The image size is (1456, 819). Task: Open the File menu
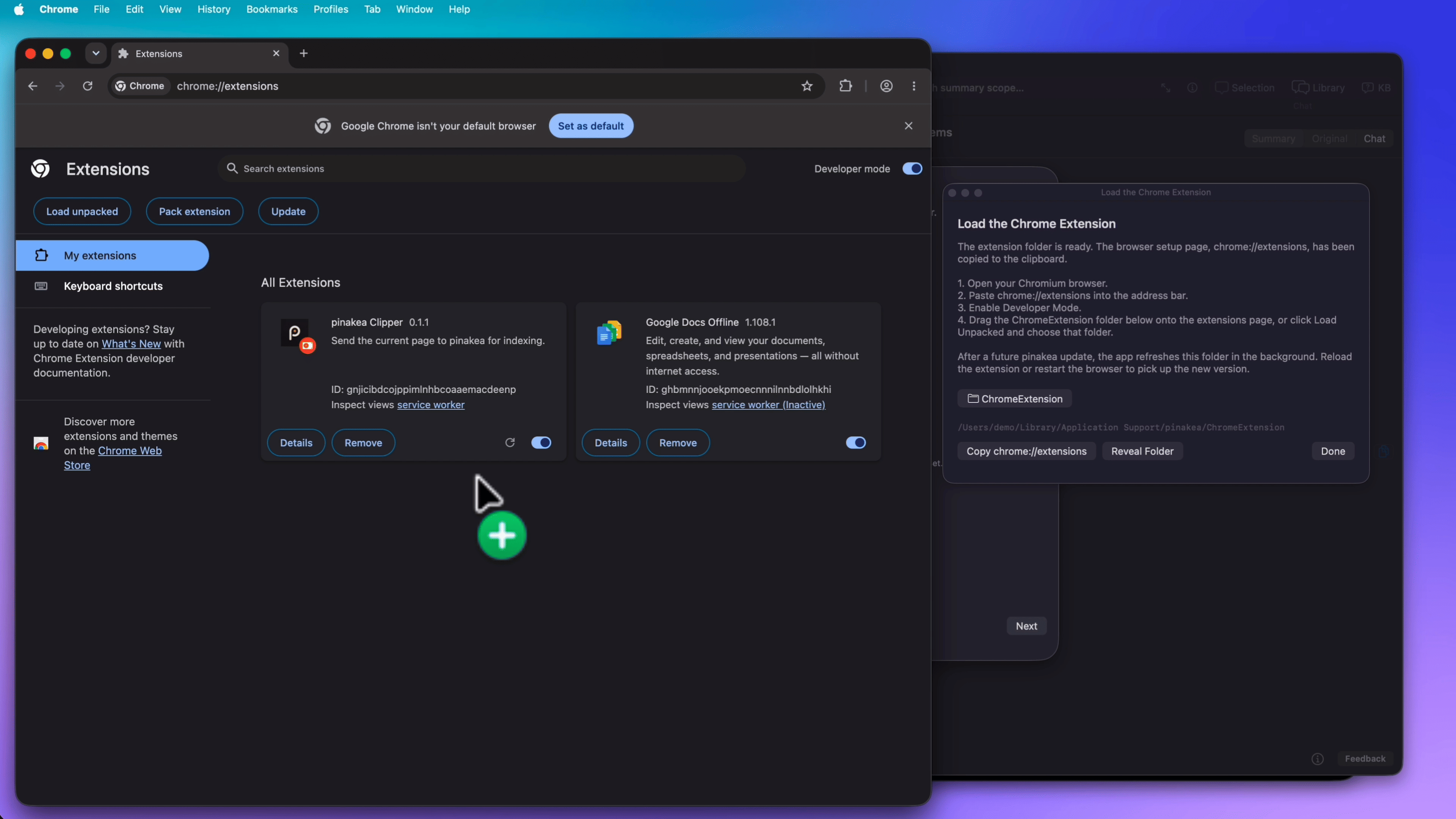(x=102, y=9)
